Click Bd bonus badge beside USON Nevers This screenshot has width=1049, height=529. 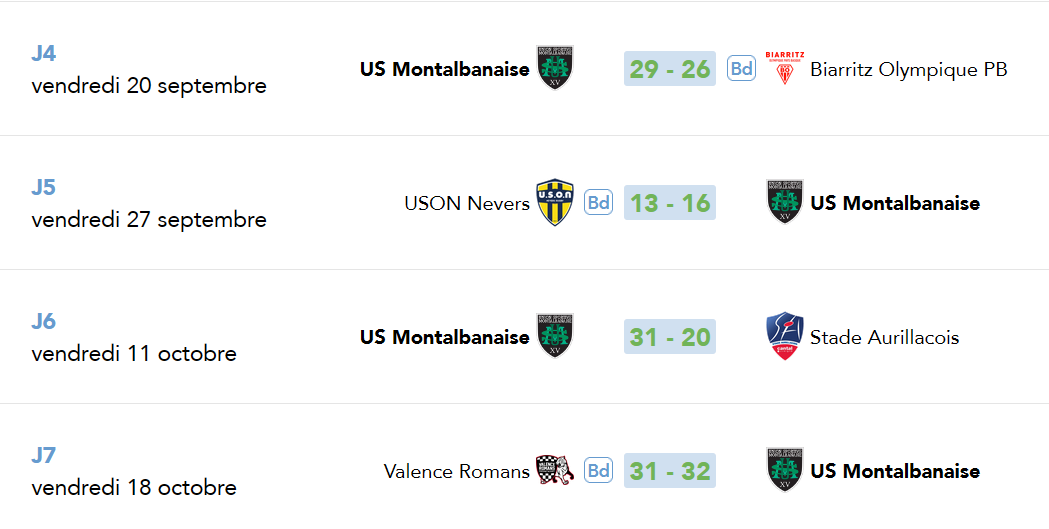[x=598, y=202]
